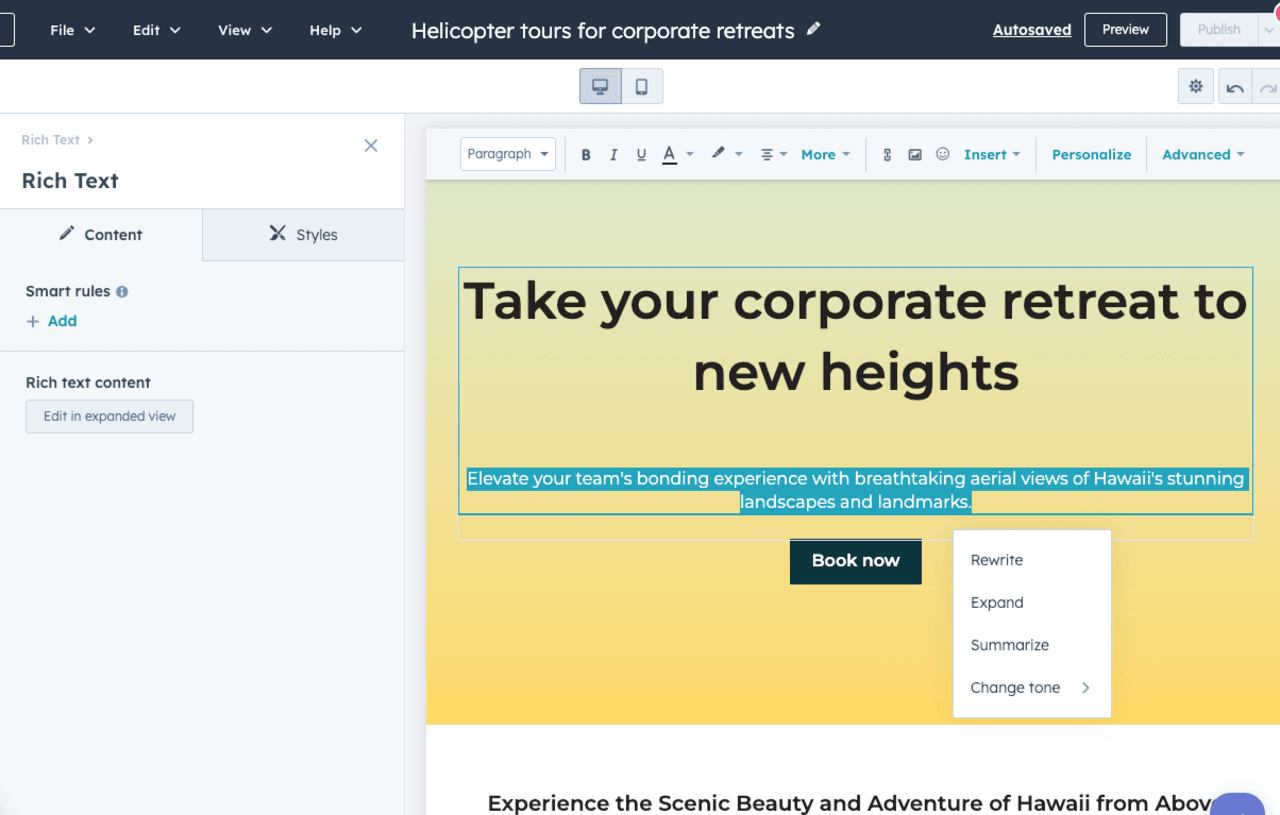Open the emoji picker icon
The height and width of the screenshot is (815, 1280).
pyautogui.click(x=942, y=154)
